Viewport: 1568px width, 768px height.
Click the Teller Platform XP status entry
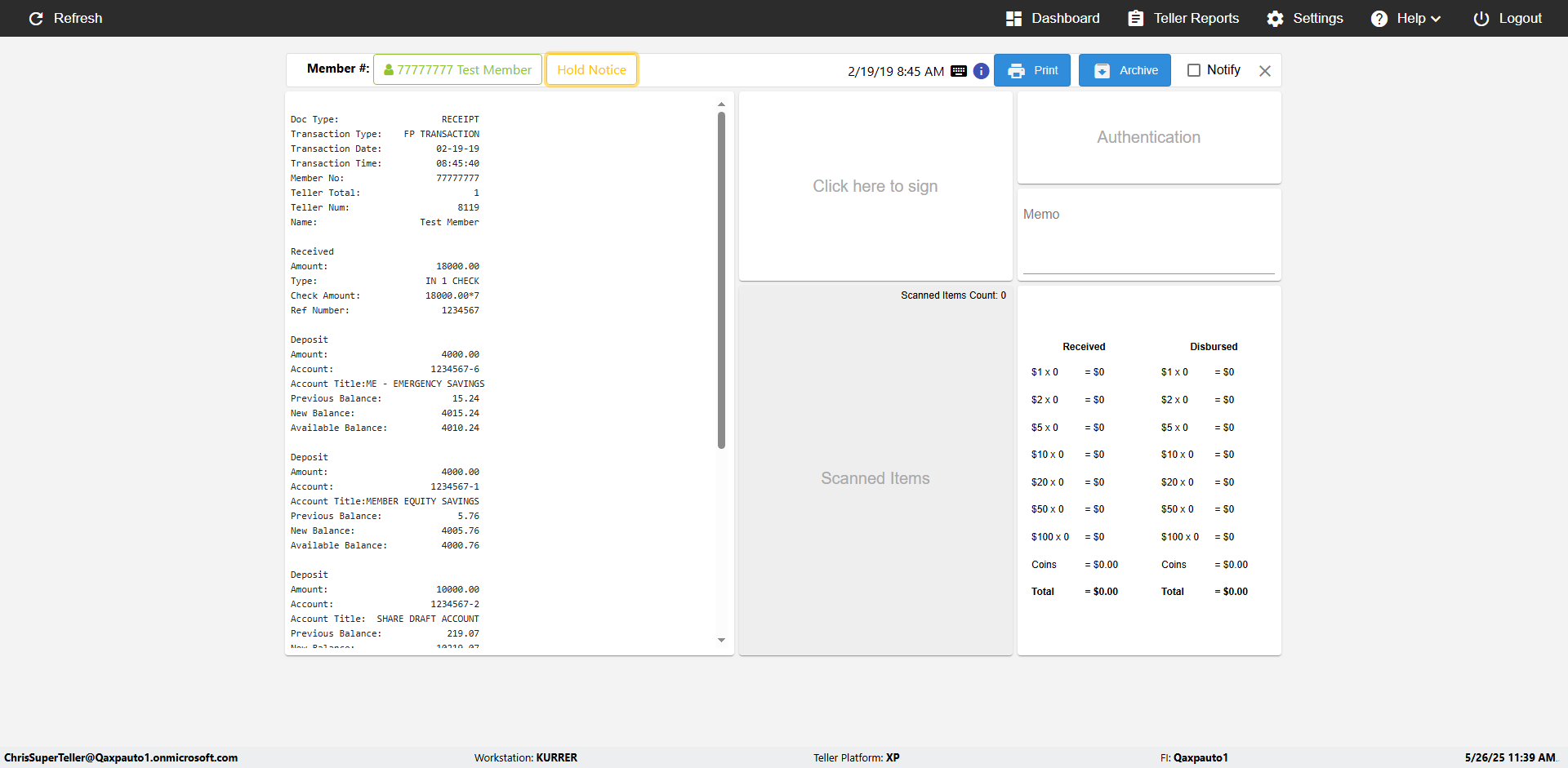click(857, 757)
